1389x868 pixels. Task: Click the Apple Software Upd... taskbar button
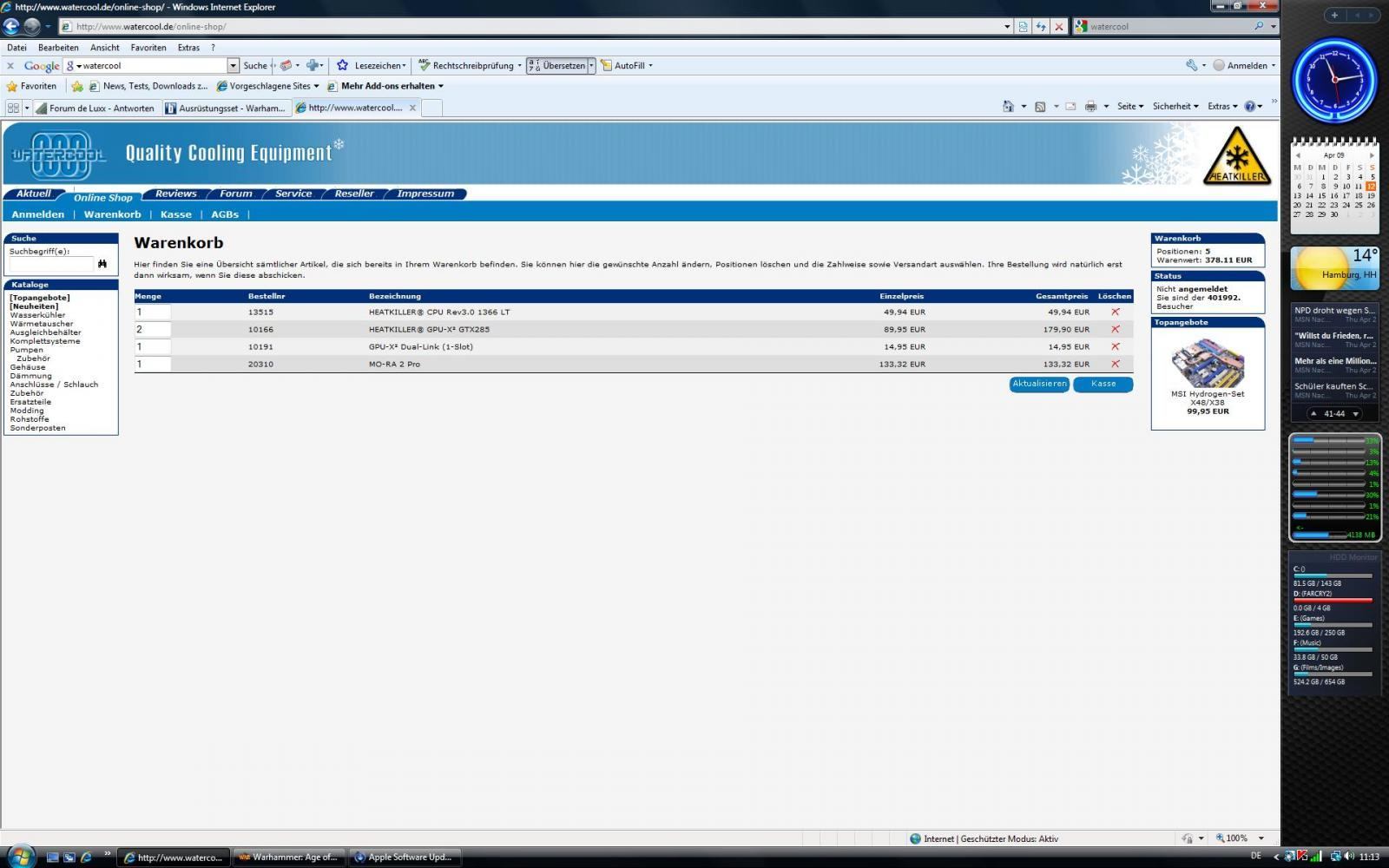pyautogui.click(x=405, y=857)
